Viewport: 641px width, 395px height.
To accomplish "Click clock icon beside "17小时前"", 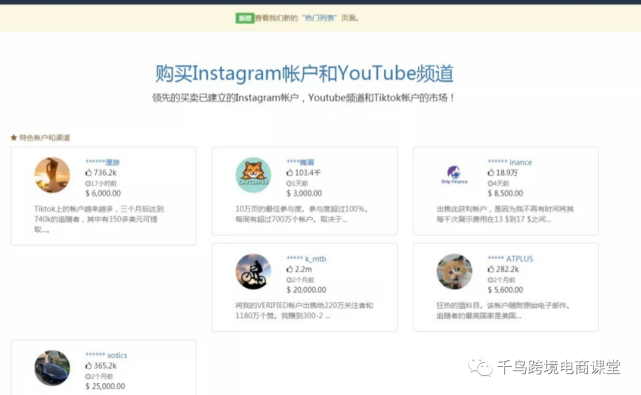I will click(88, 183).
